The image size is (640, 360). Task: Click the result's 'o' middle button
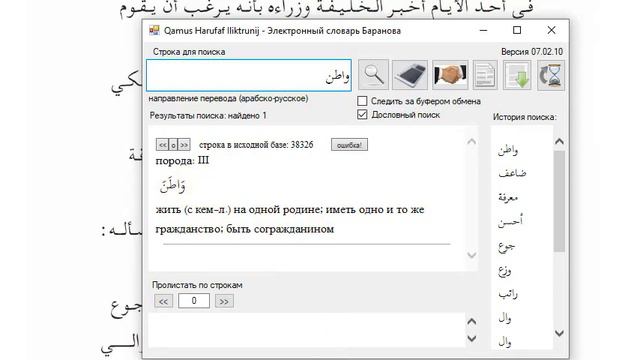173,145
